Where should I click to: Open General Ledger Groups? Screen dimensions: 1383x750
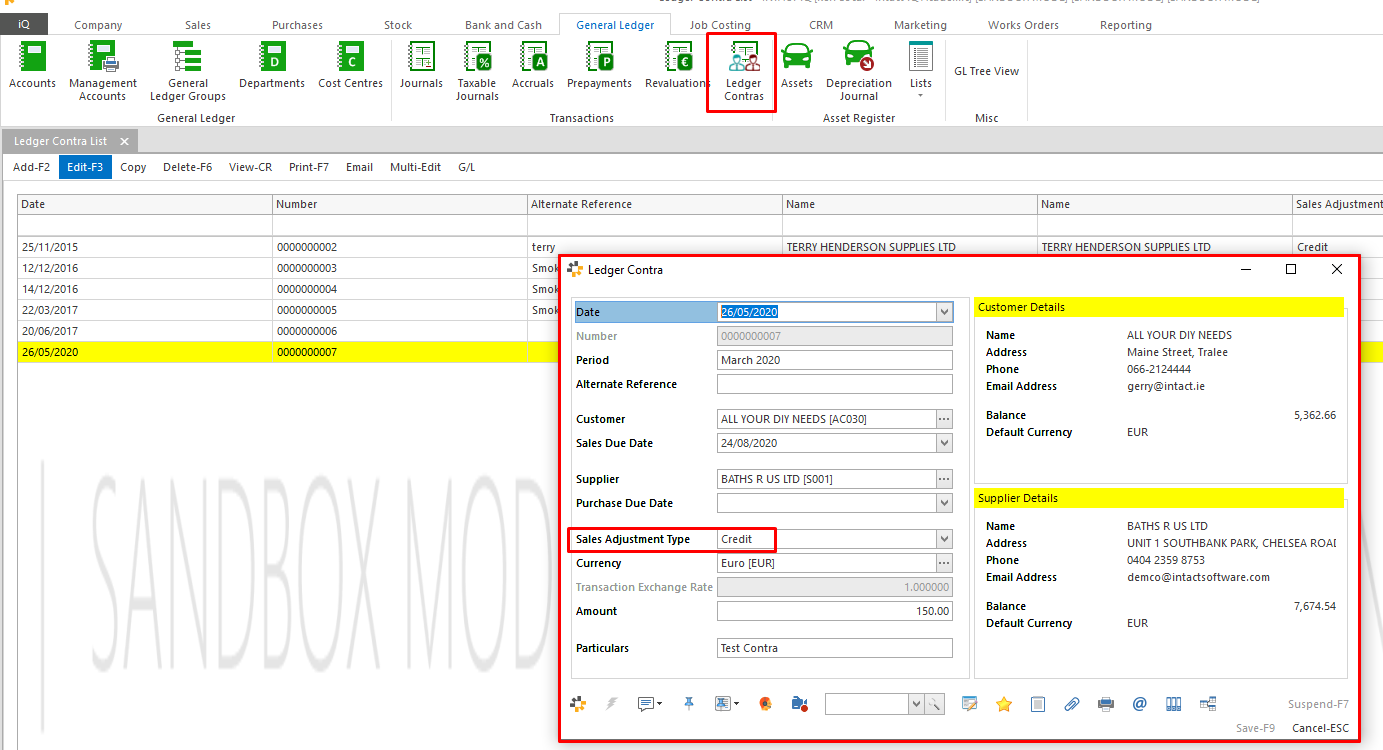(187, 71)
